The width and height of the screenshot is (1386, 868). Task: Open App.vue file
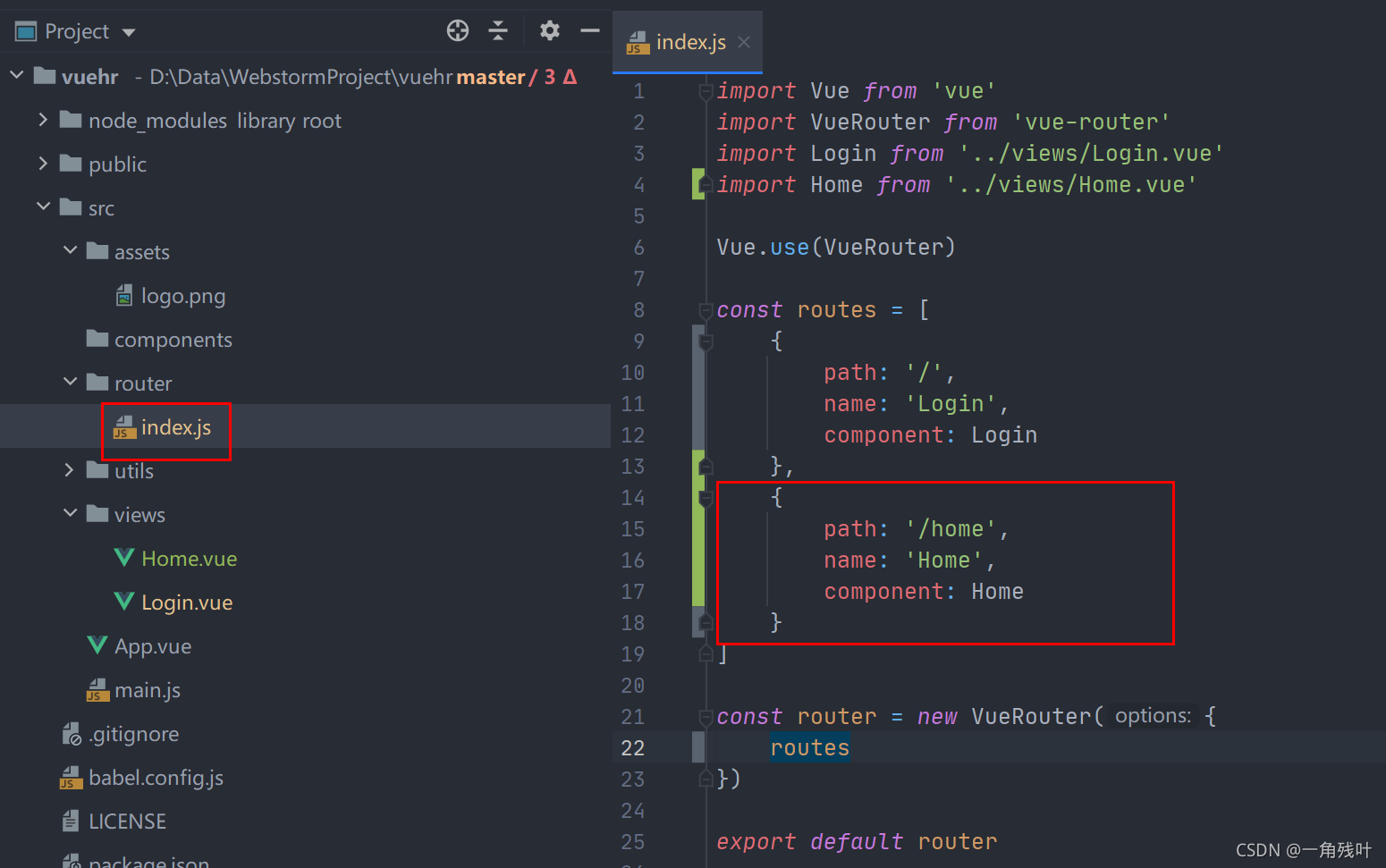point(152,646)
